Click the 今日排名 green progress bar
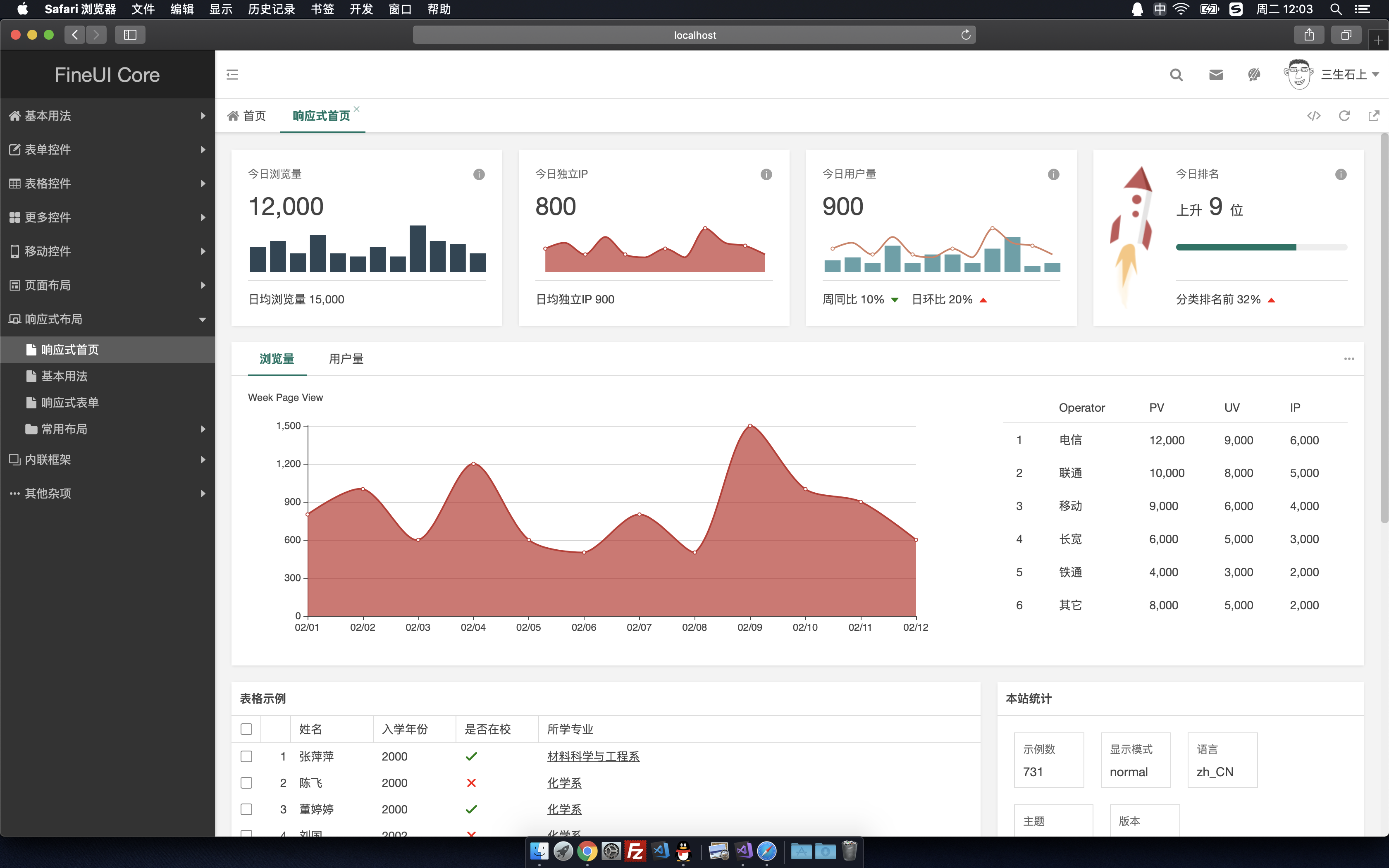The width and height of the screenshot is (1389, 868). click(1236, 248)
